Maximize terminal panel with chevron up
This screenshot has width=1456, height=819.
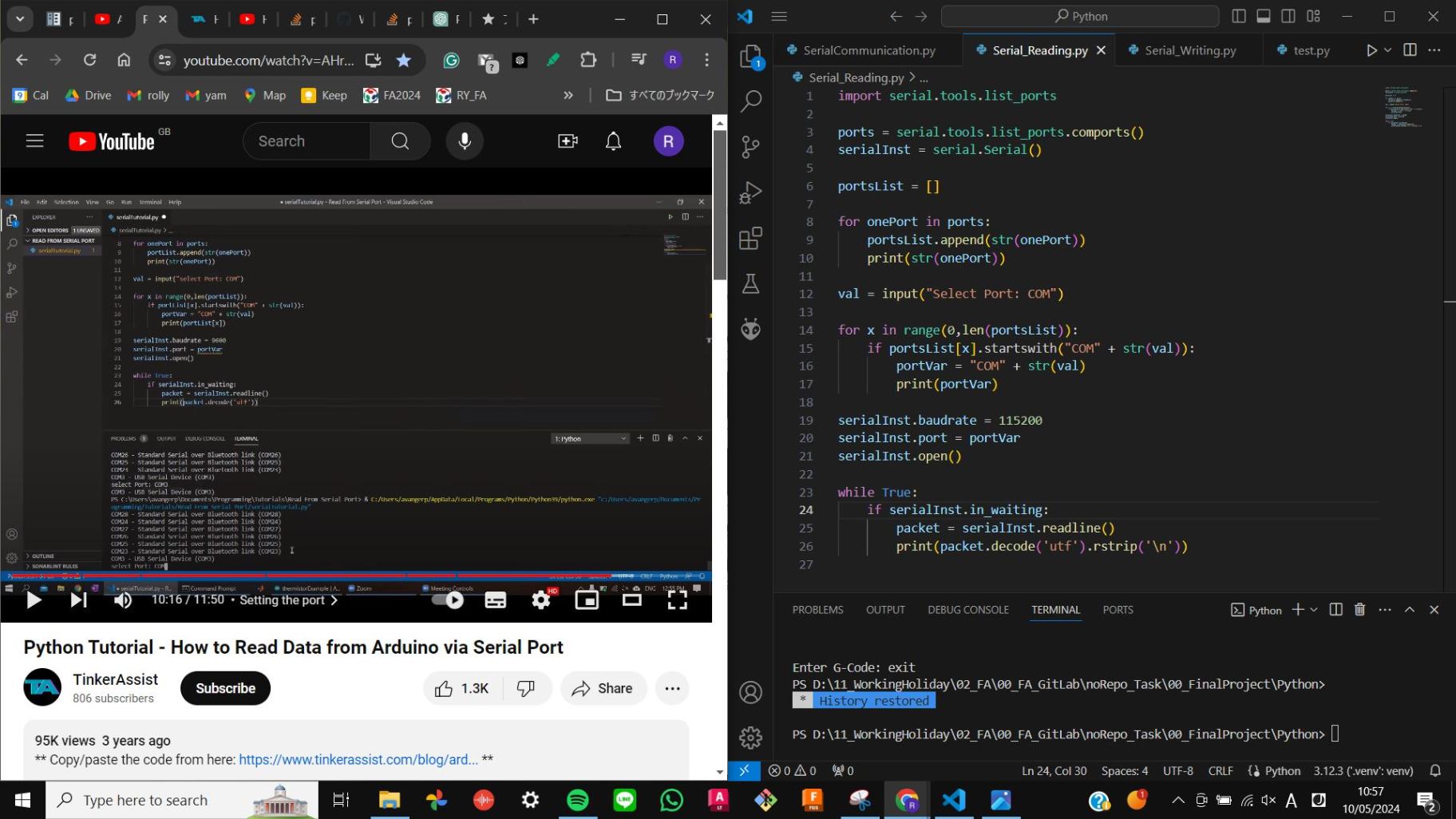[1410, 610]
